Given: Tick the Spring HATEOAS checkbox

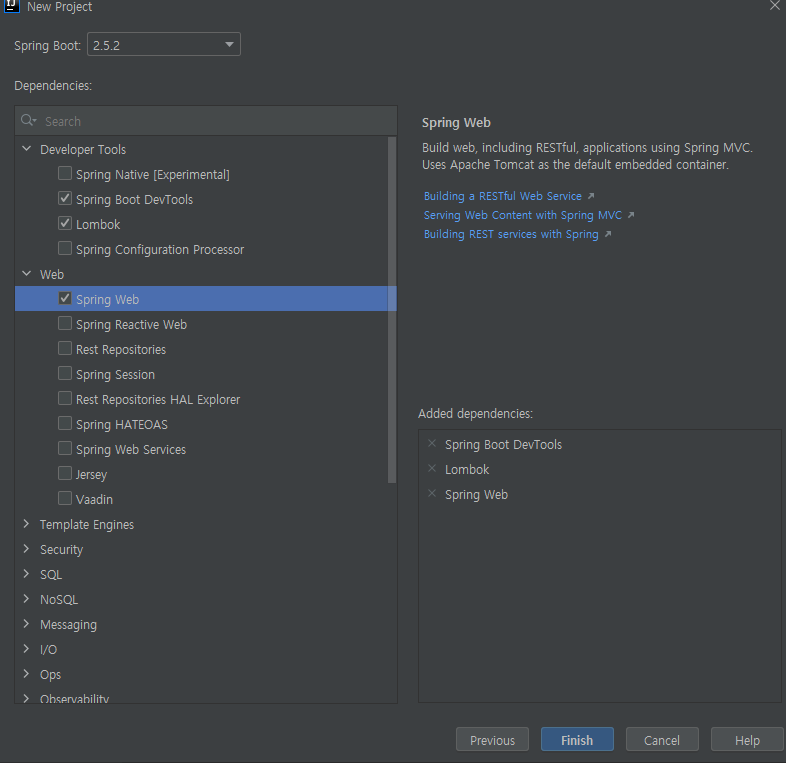Looking at the screenshot, I should 65,424.
